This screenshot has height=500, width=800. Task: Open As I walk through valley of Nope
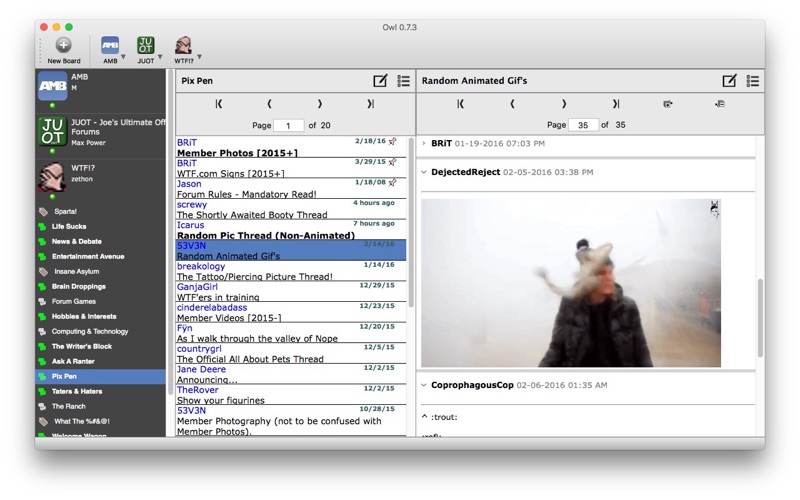291,333
